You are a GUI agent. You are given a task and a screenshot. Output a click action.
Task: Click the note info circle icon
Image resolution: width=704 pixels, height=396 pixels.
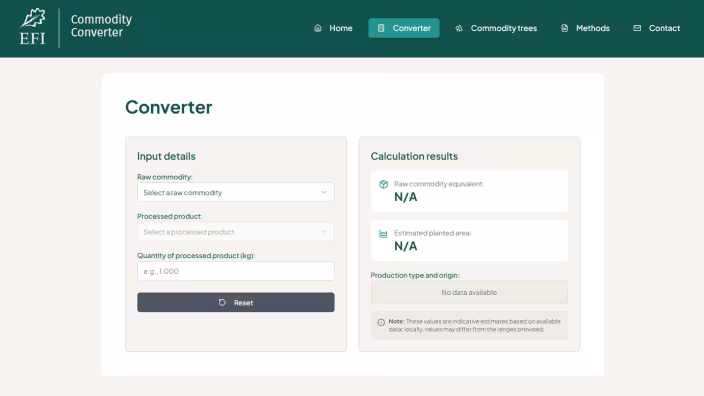click(x=381, y=322)
